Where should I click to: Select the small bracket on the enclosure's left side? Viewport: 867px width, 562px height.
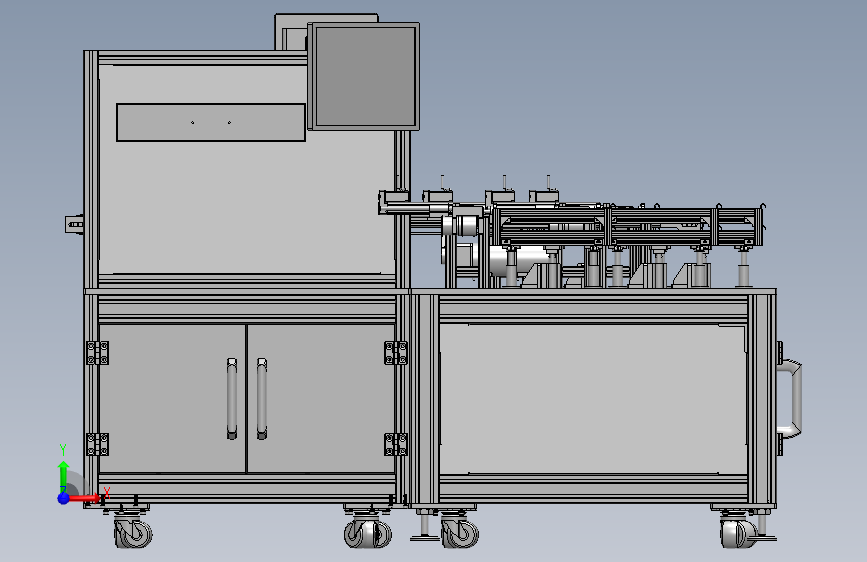tap(74, 224)
